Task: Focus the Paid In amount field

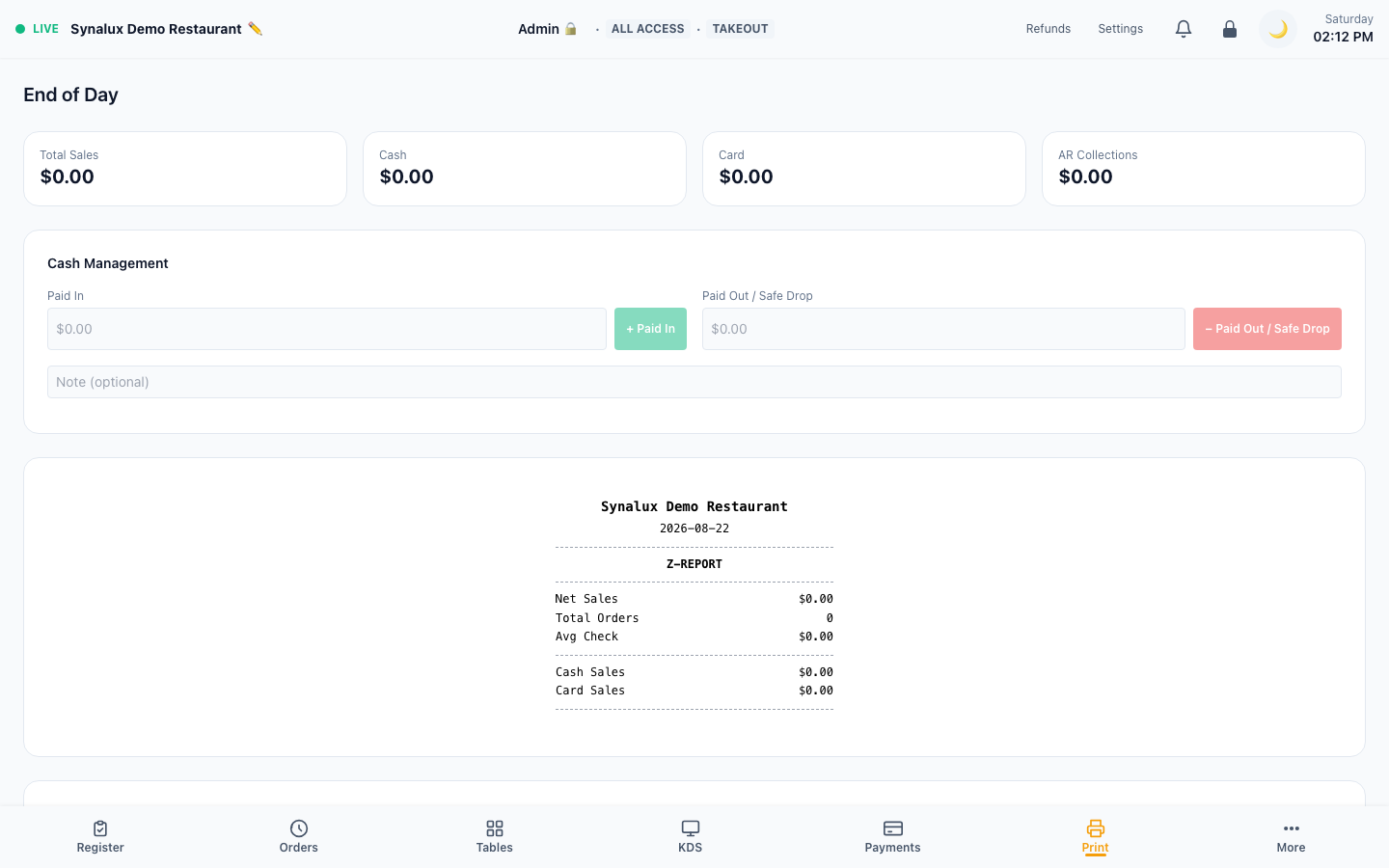Action: 327,329
